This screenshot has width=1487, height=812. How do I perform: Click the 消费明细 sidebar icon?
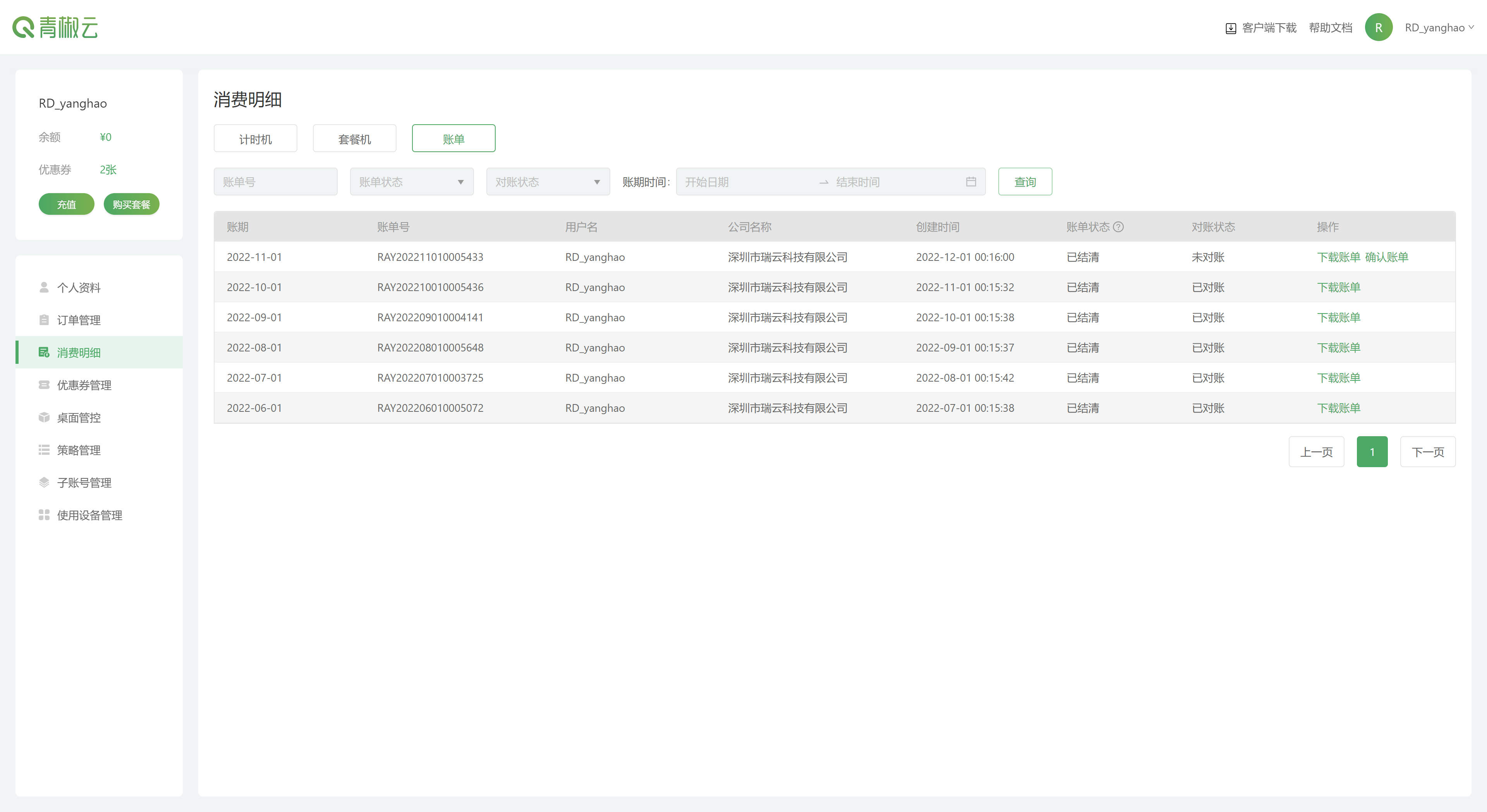click(44, 352)
